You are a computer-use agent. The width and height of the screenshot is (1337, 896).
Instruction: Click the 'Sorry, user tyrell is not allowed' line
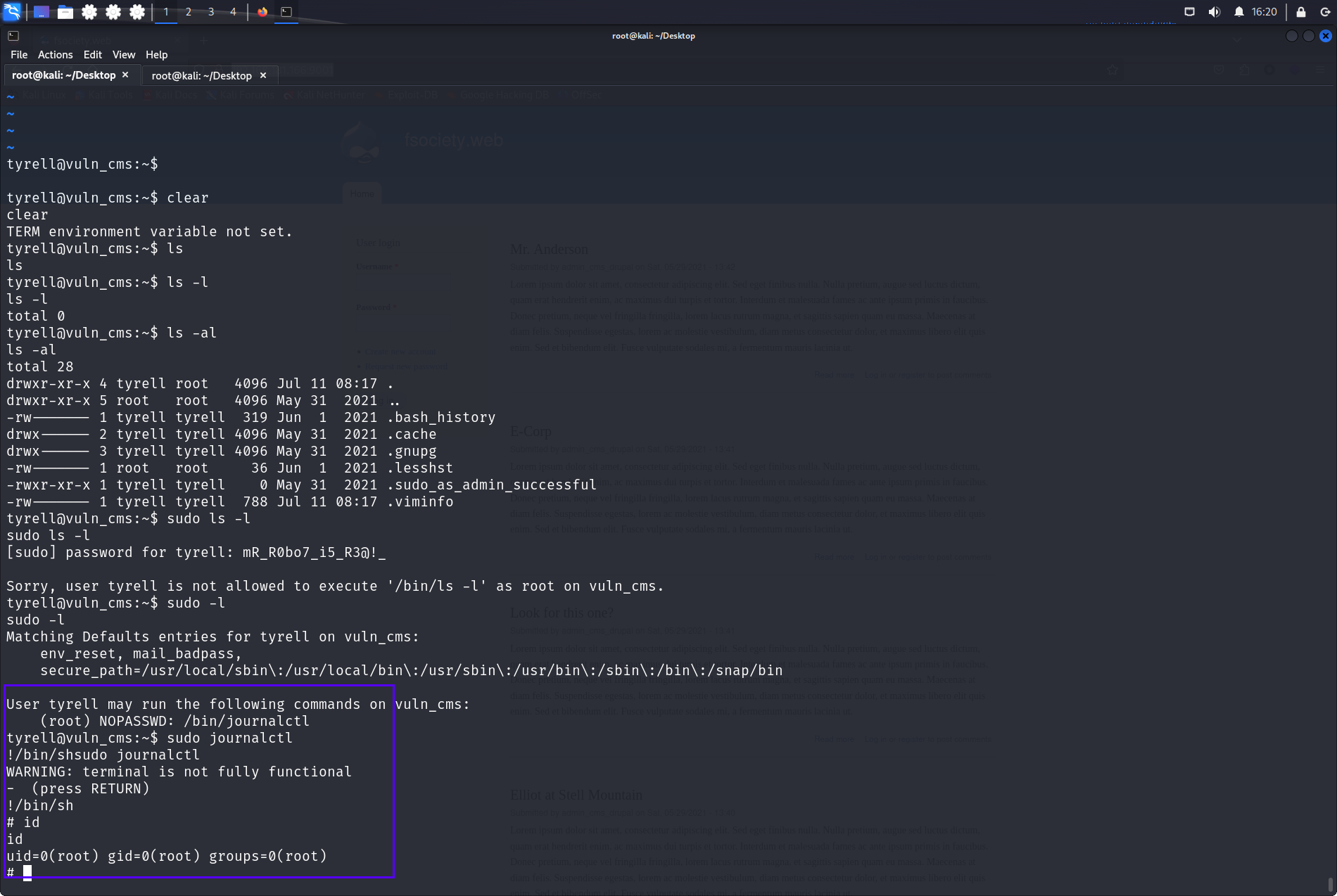[335, 586]
